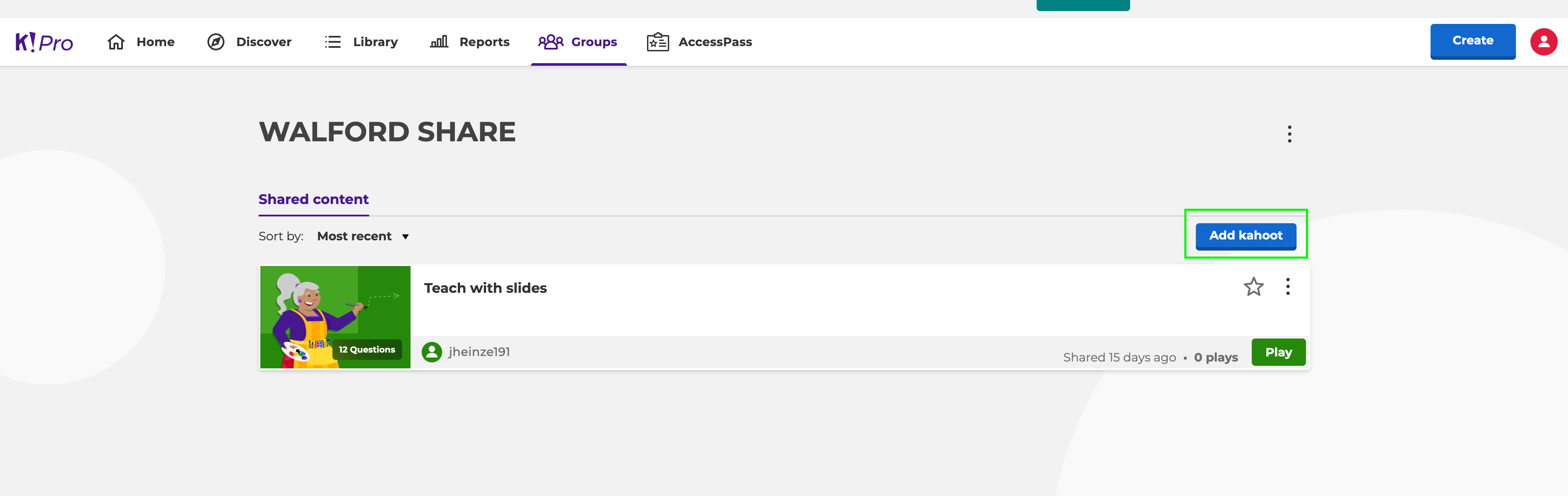
Task: Open the Teach with slides thumbnail
Action: coord(335,316)
